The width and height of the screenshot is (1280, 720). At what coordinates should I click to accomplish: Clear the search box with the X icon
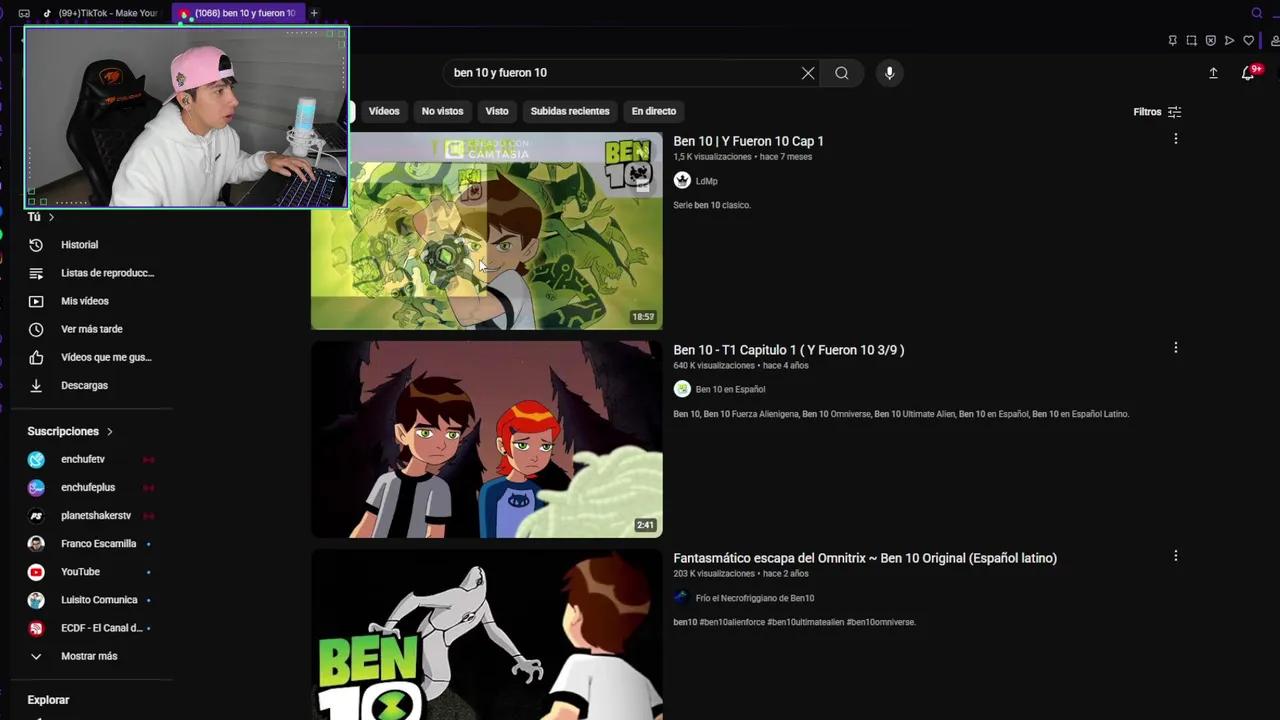[808, 73]
